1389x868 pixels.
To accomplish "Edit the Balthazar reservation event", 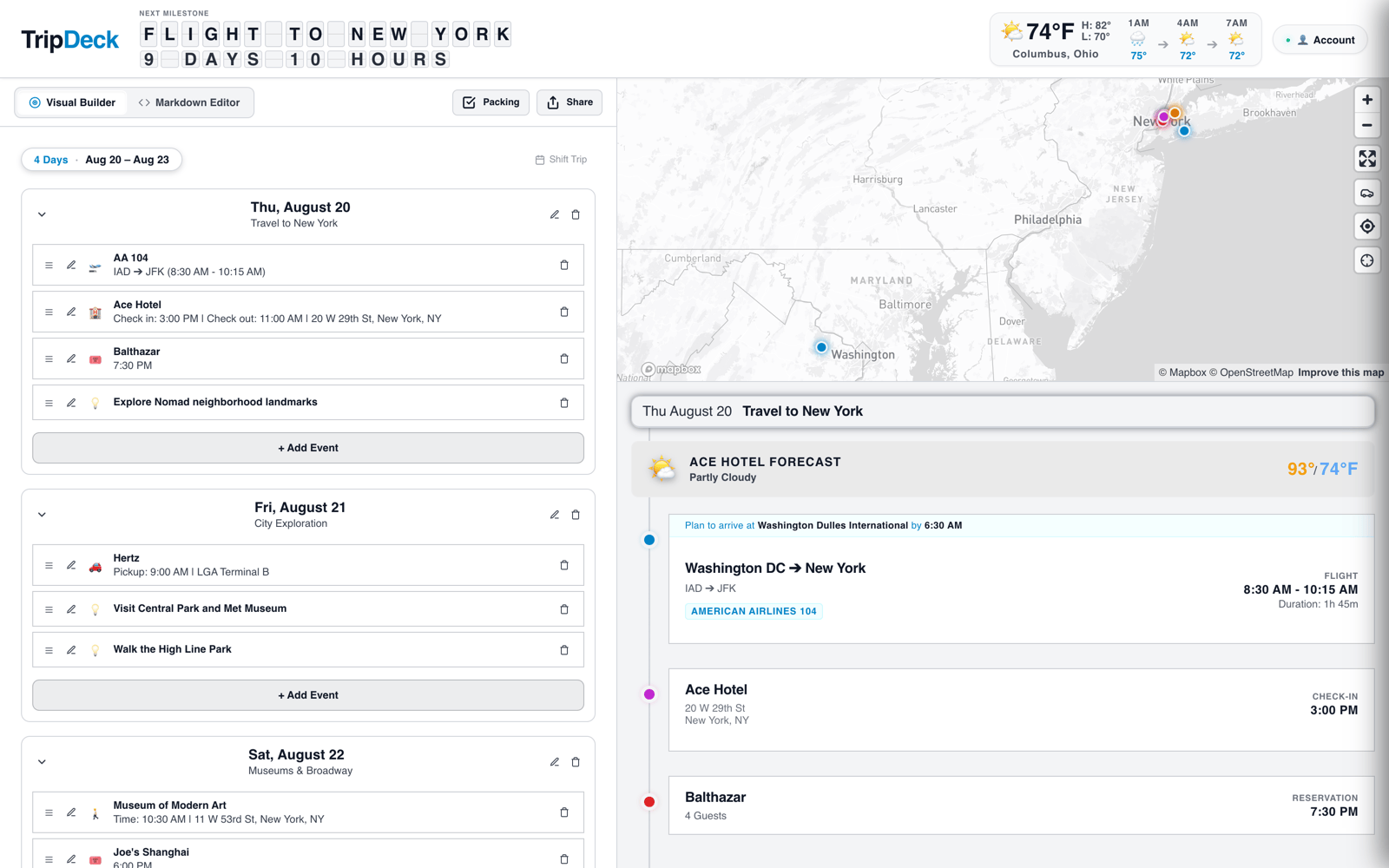I will (71, 358).
